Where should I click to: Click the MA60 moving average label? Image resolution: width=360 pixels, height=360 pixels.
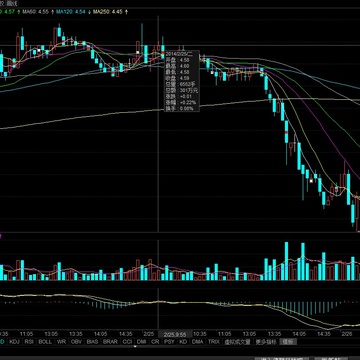[36, 12]
